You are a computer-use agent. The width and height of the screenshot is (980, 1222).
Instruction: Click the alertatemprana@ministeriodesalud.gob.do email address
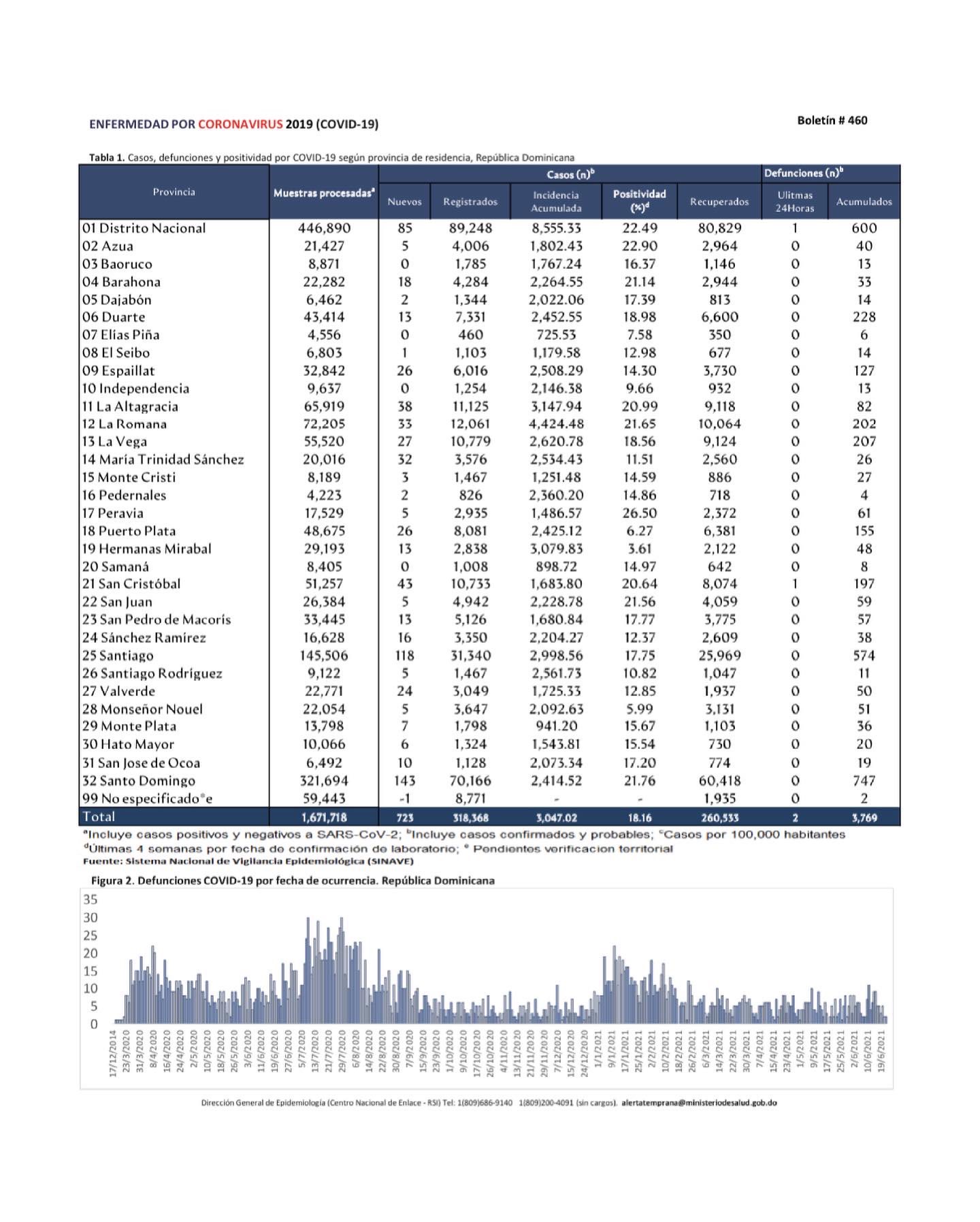[x=699, y=1103]
